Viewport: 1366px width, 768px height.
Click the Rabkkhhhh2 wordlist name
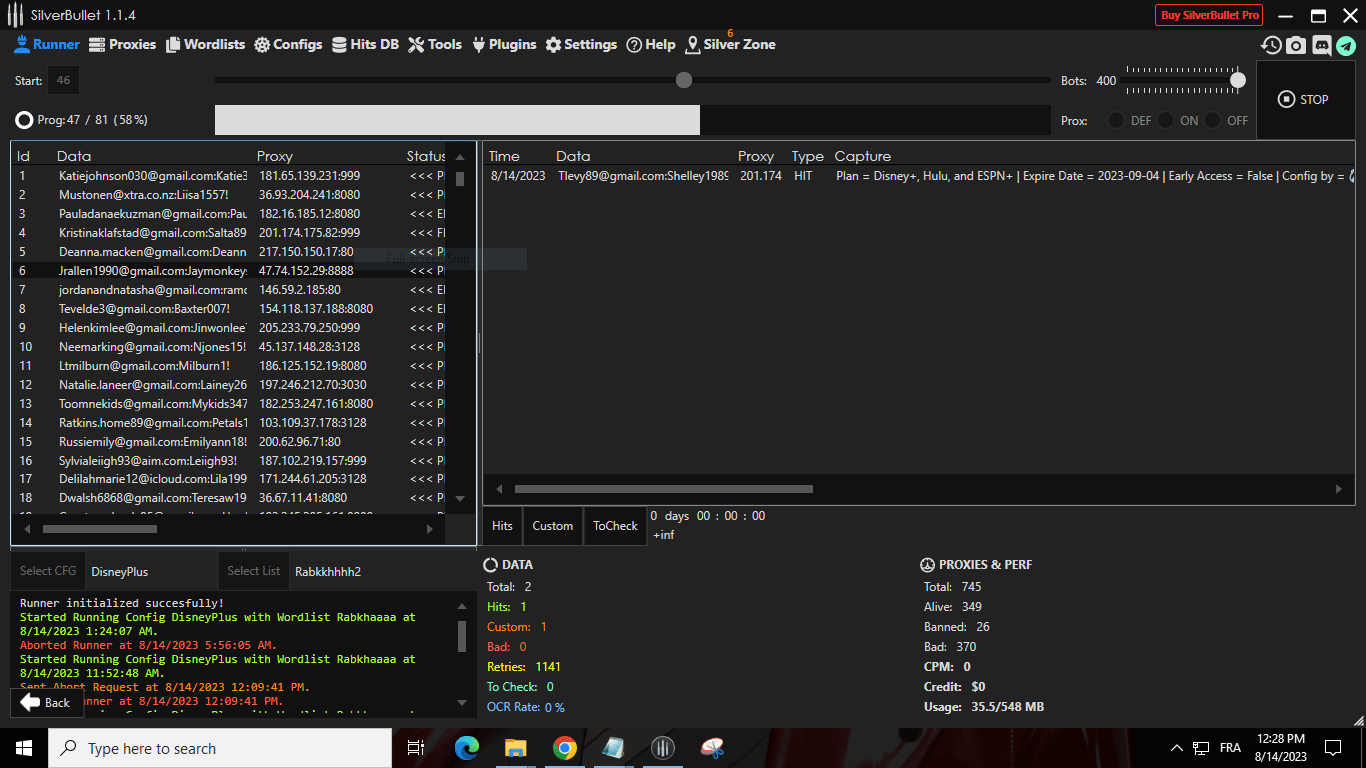click(328, 572)
